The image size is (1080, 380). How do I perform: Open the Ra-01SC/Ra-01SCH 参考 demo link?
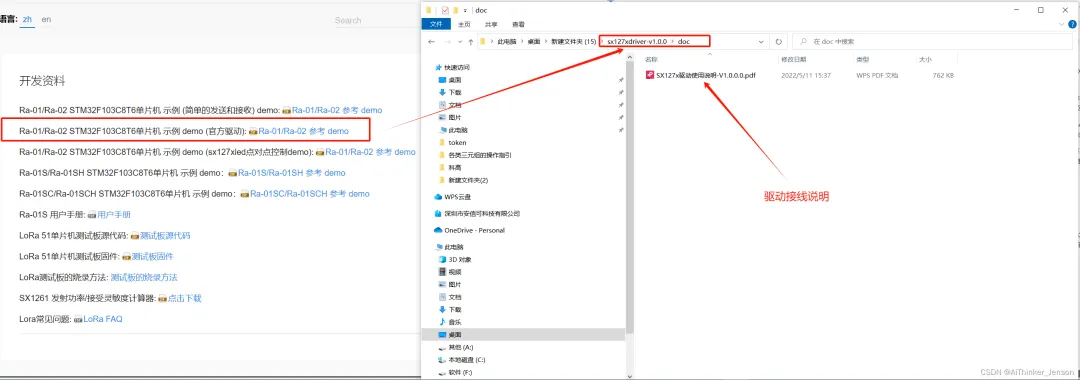(309, 193)
